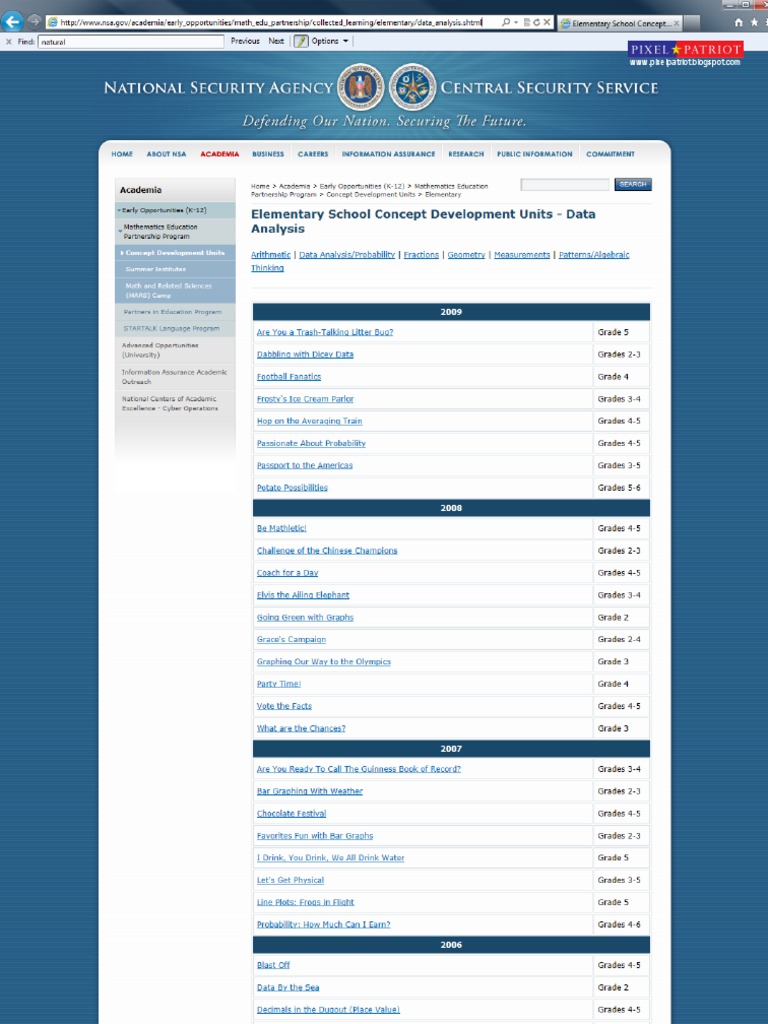This screenshot has width=768, height=1024.
Task: Click the Geometry category link
Action: [x=466, y=255]
